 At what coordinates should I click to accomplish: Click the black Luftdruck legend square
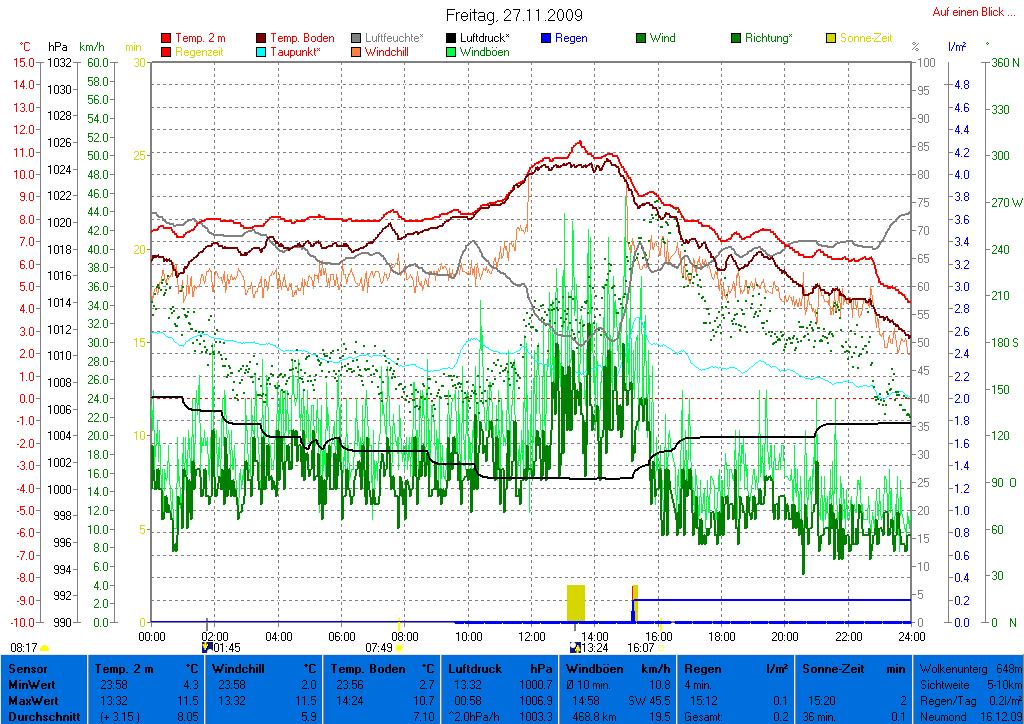(x=452, y=38)
